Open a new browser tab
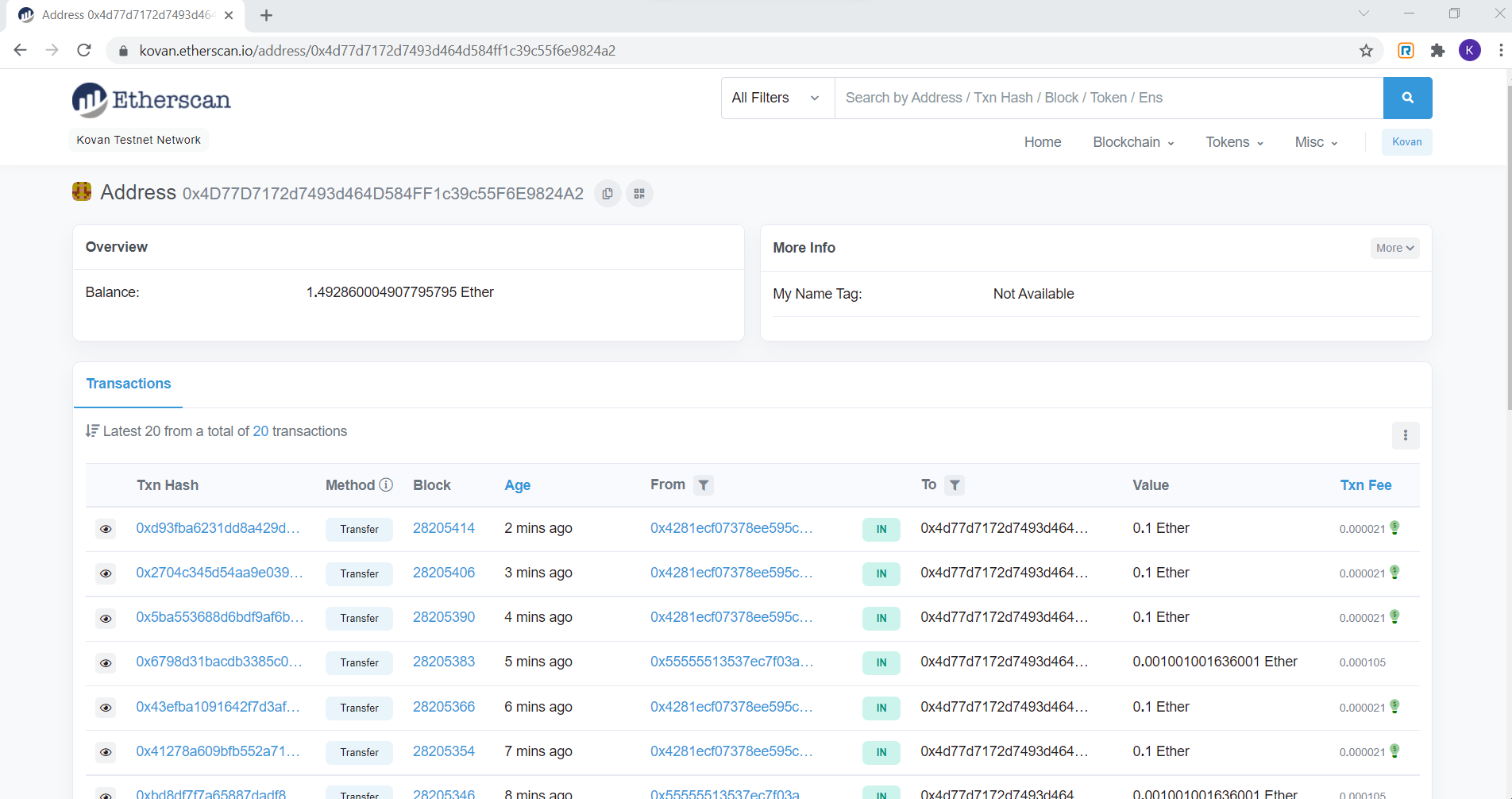Viewport: 1512px width, 799px height. pos(266,15)
